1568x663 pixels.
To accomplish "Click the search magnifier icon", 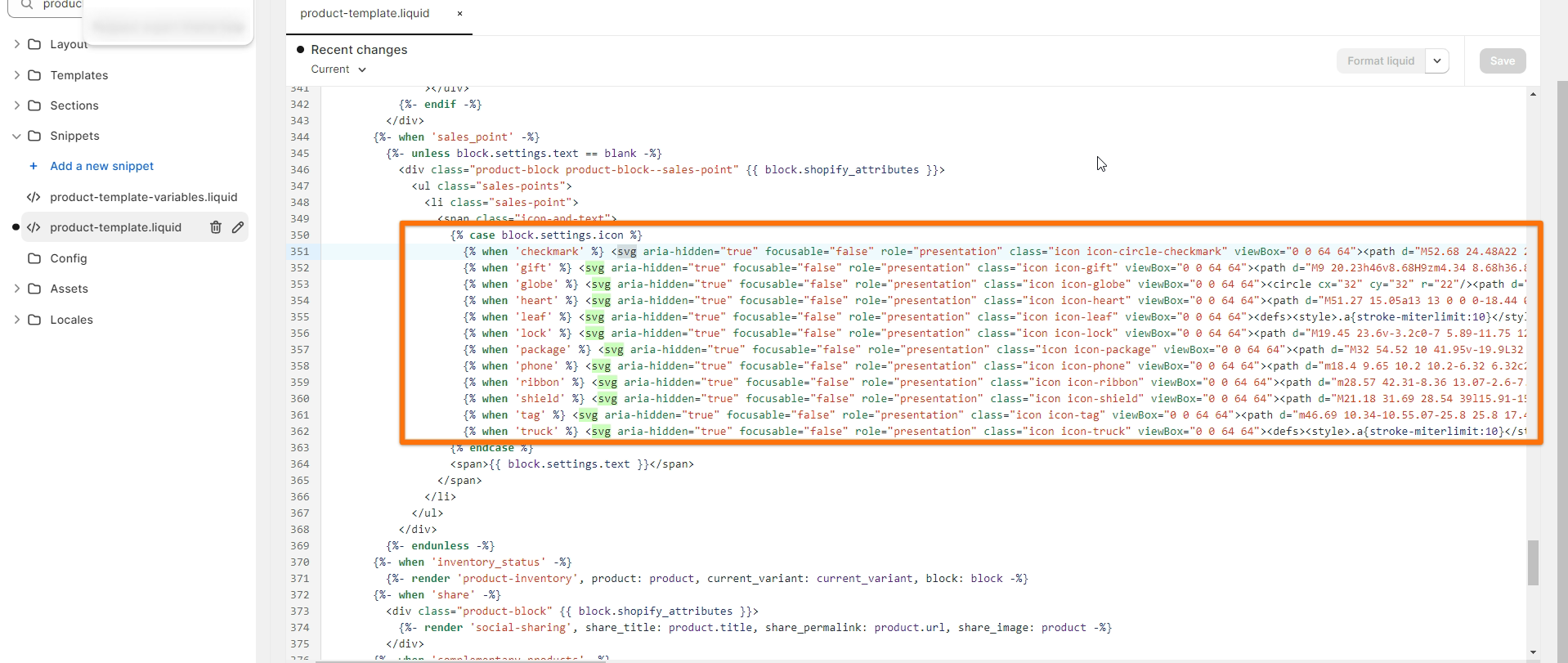I will [x=27, y=5].
